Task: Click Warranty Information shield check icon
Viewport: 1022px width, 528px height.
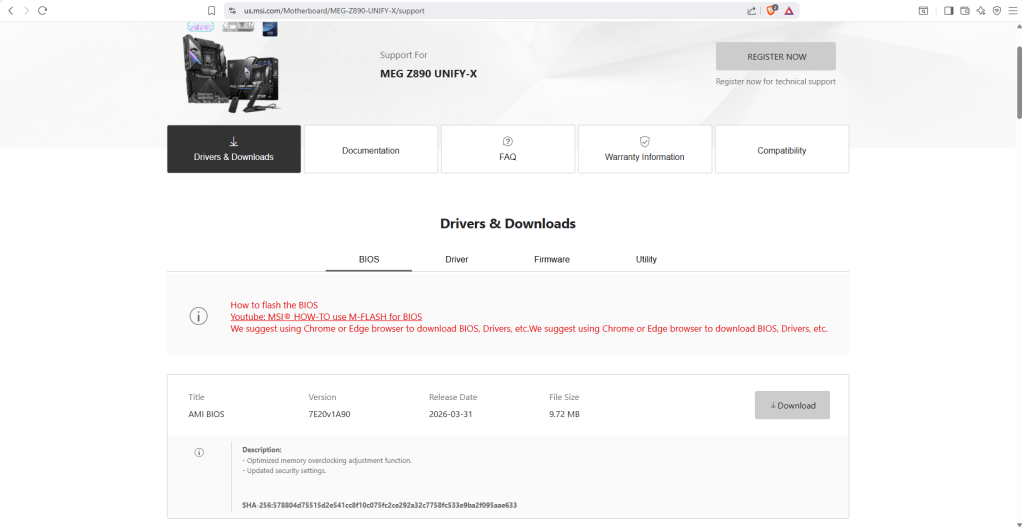Action: click(x=645, y=141)
